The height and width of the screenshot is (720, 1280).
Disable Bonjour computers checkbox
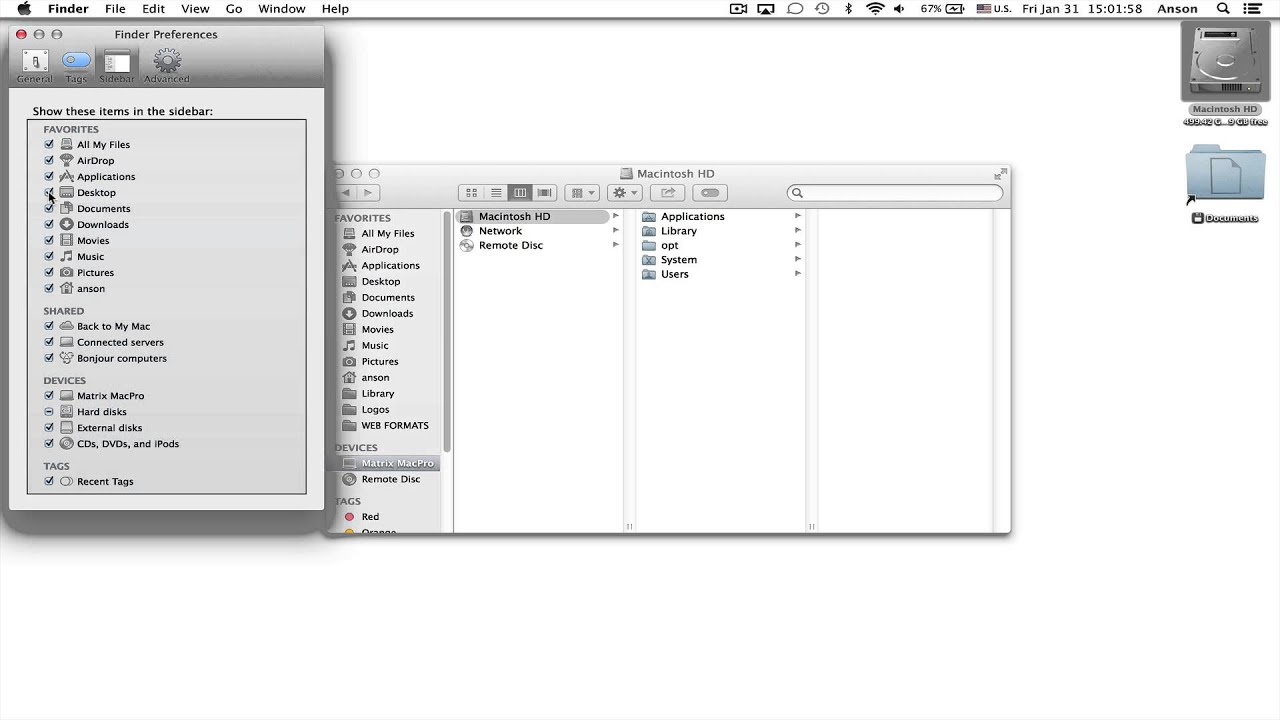[x=49, y=358]
